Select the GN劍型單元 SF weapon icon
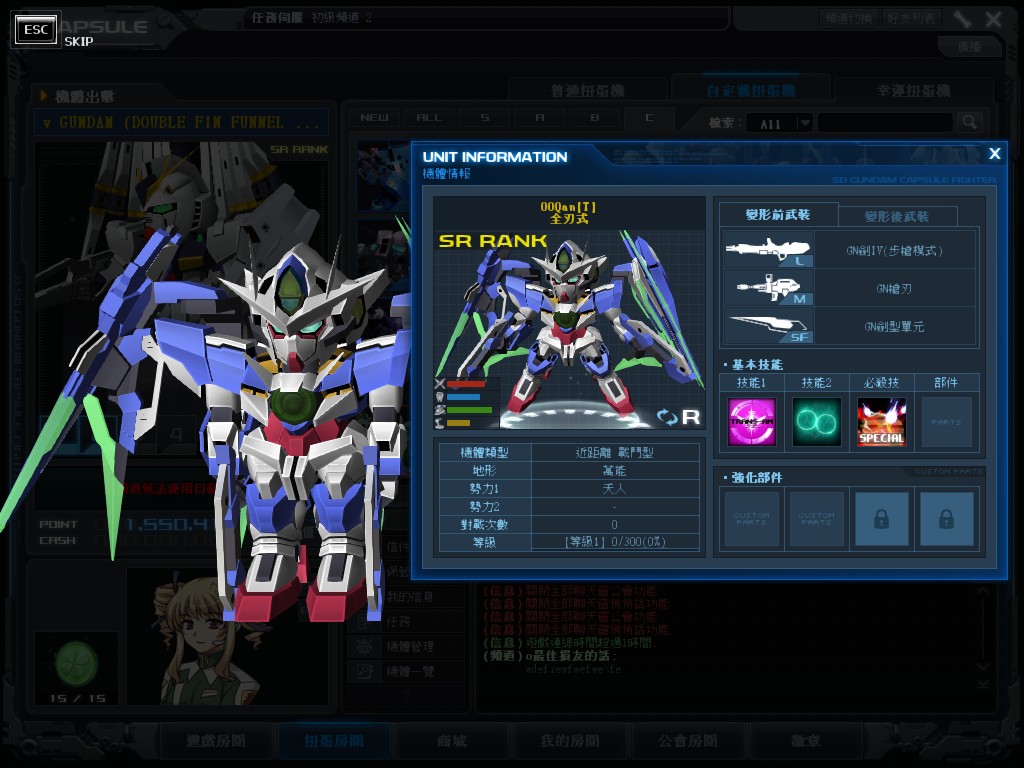 768,326
